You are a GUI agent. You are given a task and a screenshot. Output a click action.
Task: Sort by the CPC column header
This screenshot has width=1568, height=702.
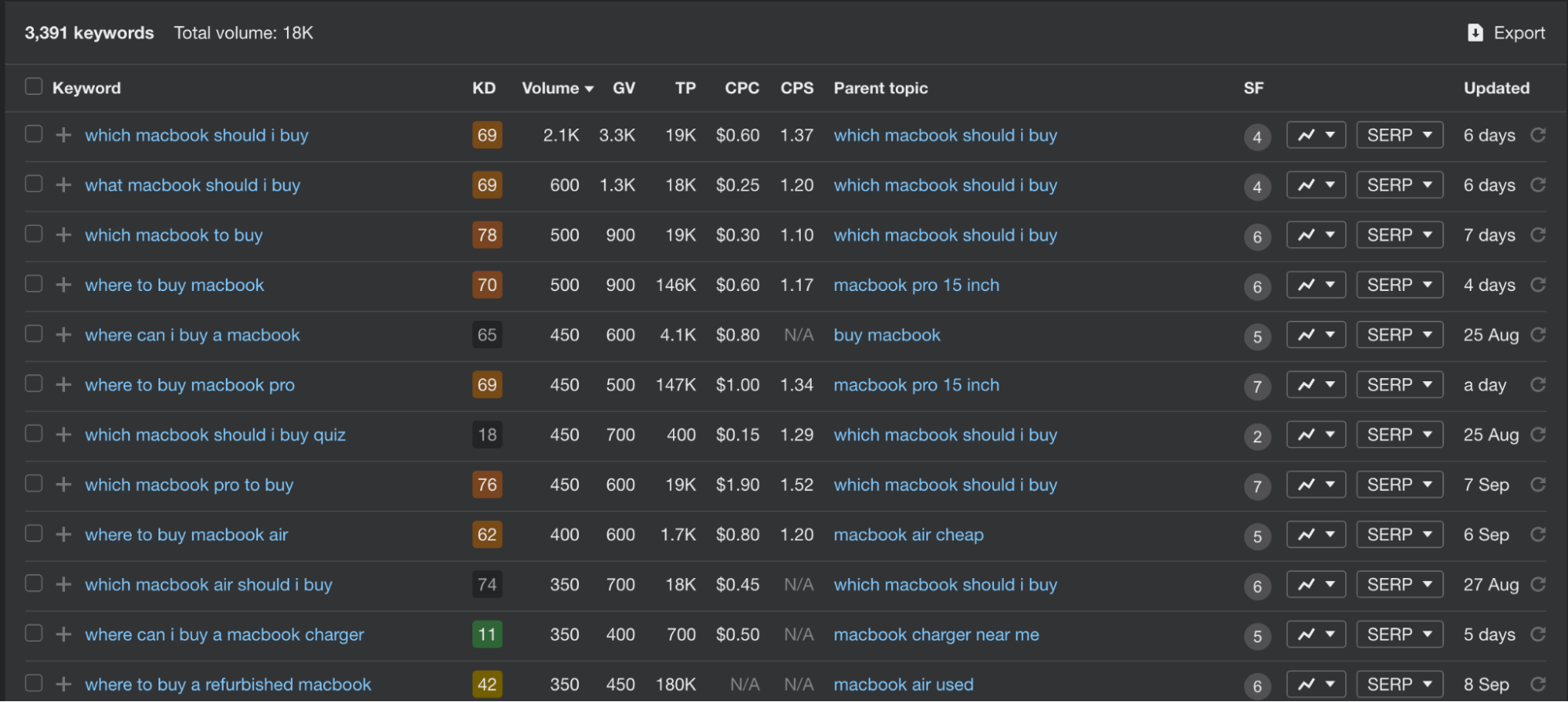tap(741, 89)
